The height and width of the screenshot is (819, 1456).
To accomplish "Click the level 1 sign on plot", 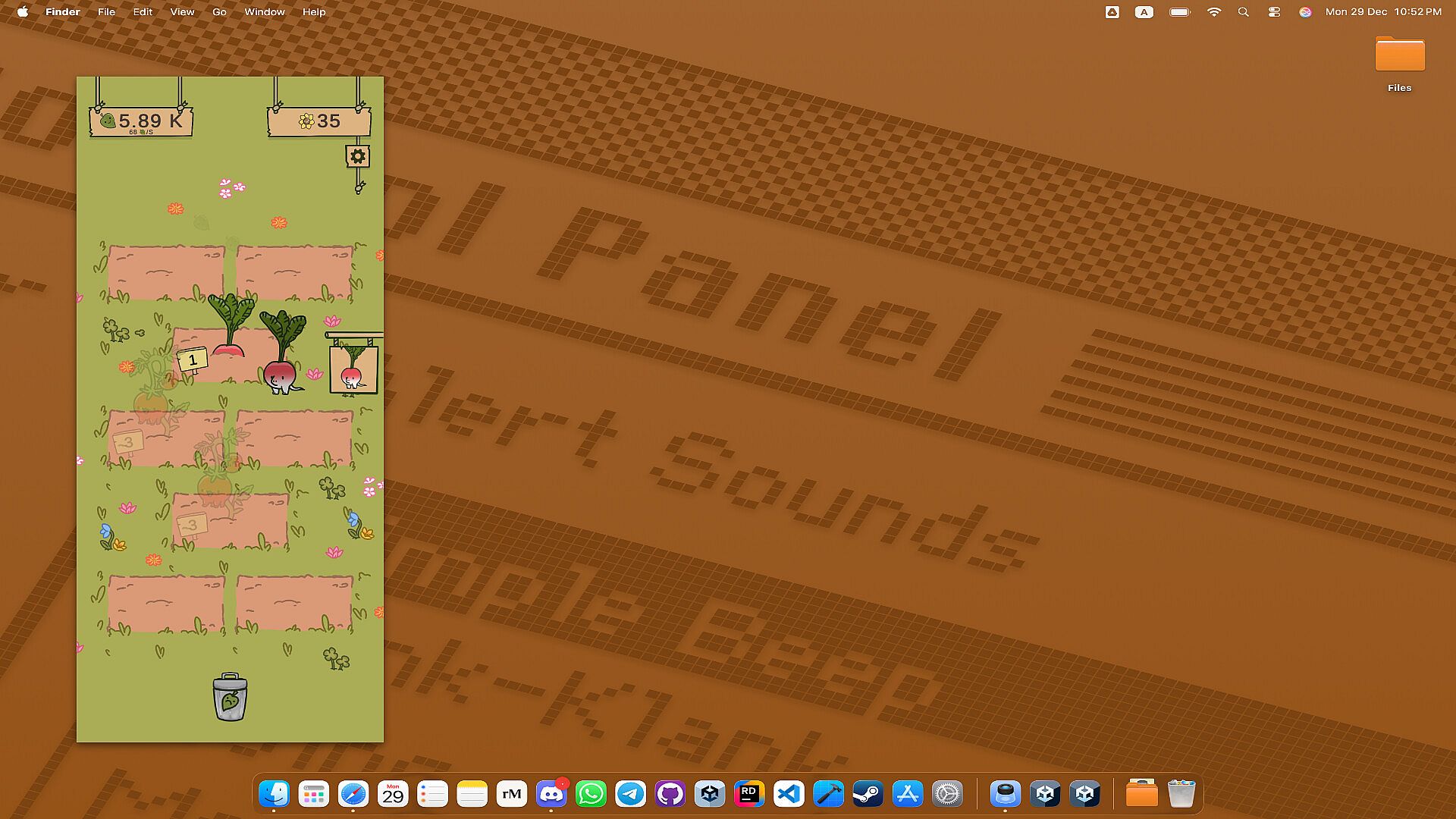I will click(192, 360).
